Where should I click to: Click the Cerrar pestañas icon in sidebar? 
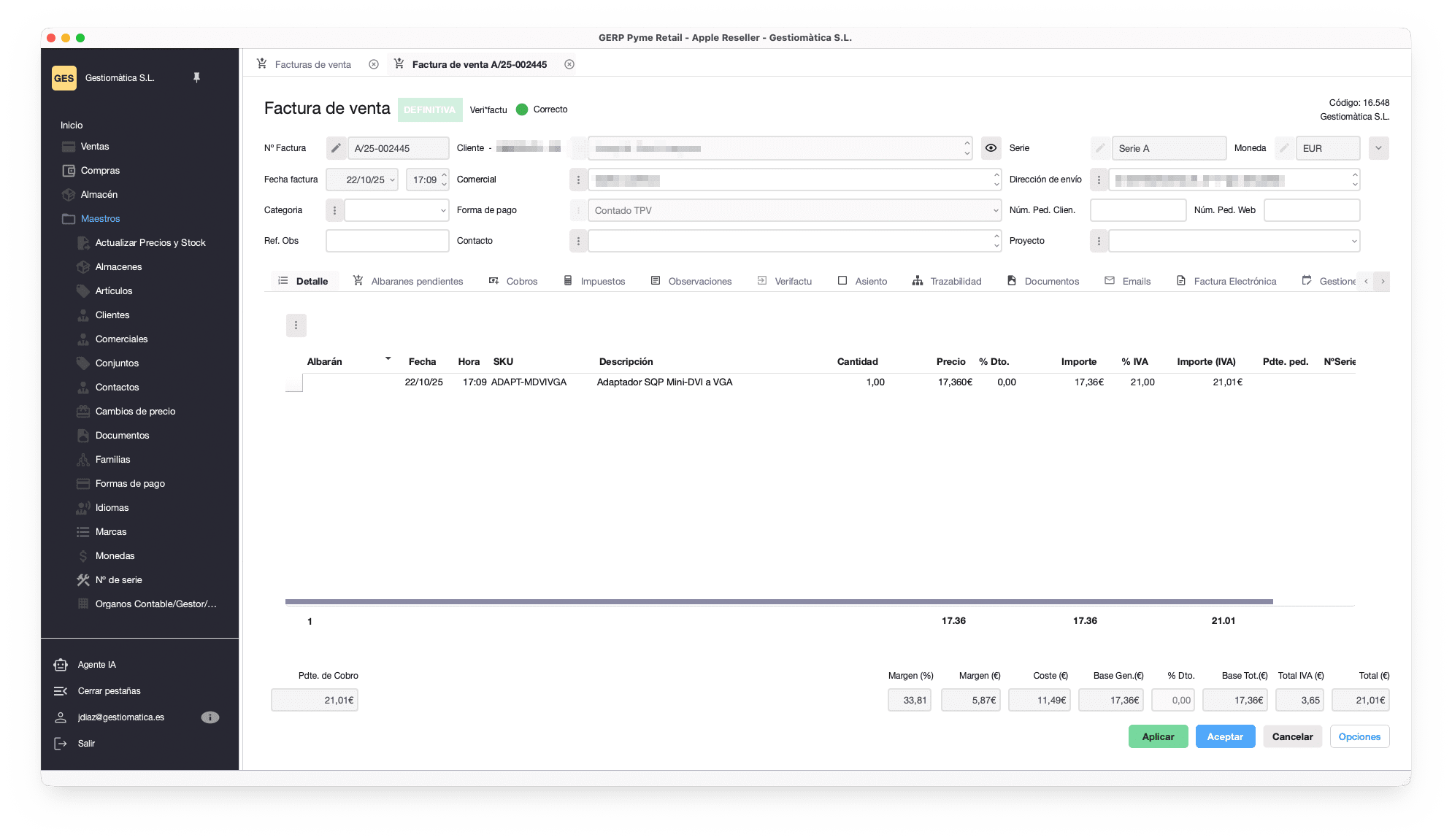pos(61,691)
